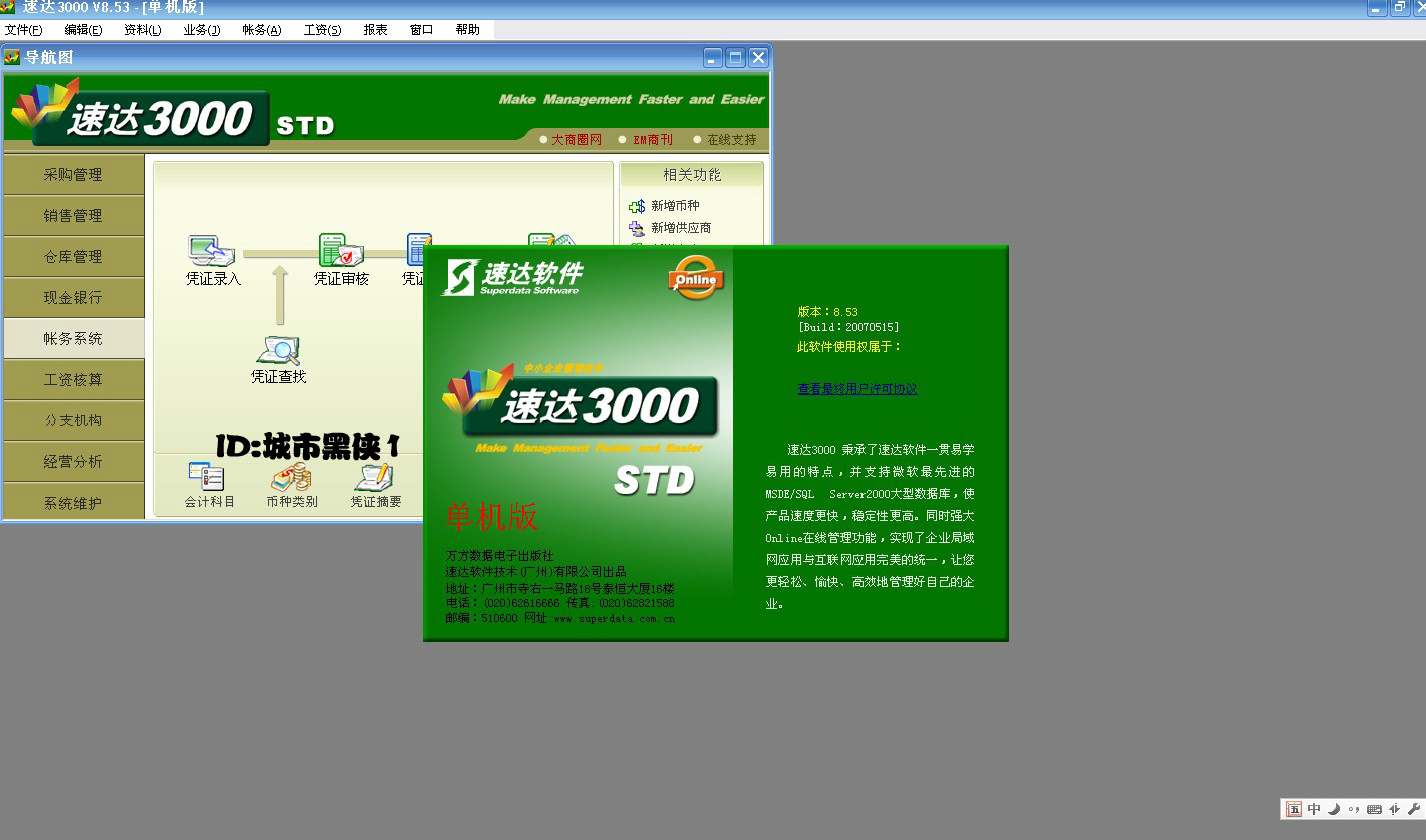Click the 速达3000 banner logo in 导航图
This screenshot has width=1426, height=840.
(140, 114)
